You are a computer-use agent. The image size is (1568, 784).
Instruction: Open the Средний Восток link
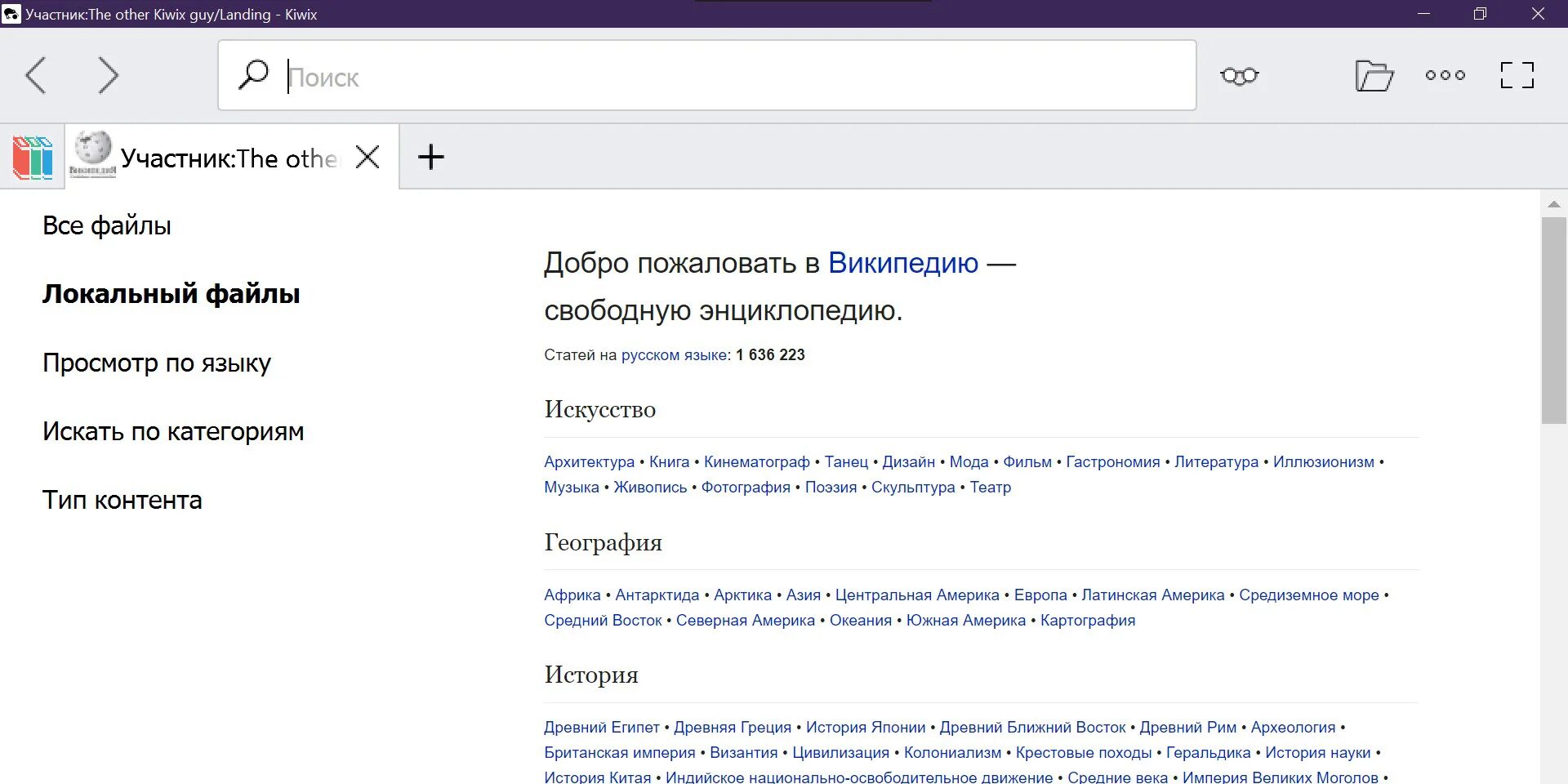[x=603, y=621]
